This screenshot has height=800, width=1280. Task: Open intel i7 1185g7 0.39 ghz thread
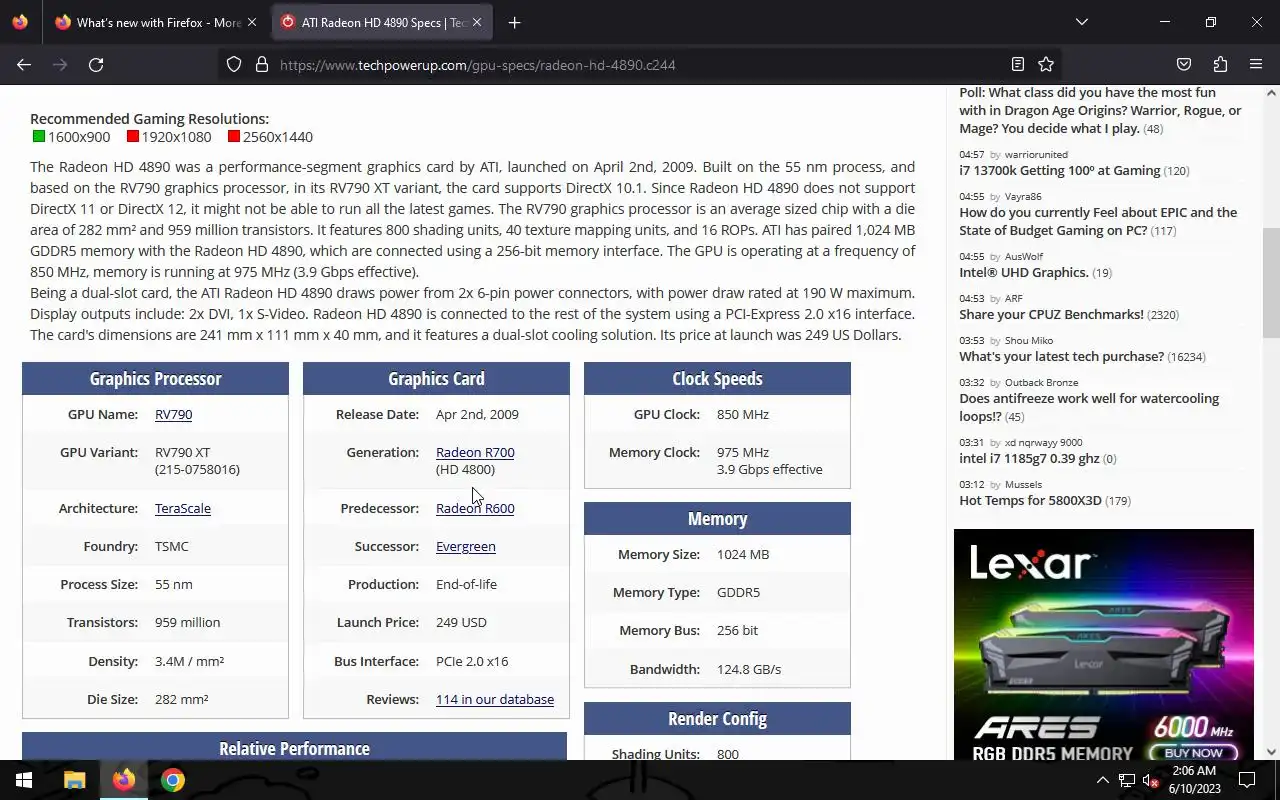[1029, 458]
